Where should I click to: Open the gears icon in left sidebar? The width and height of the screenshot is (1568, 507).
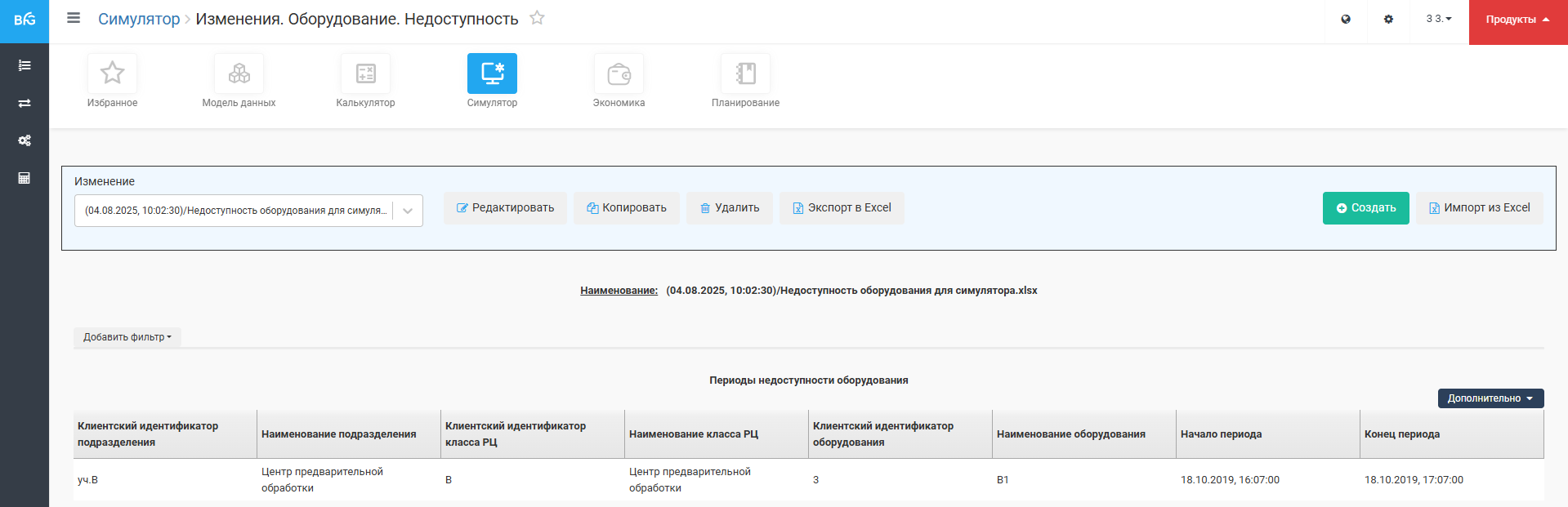pos(25,140)
